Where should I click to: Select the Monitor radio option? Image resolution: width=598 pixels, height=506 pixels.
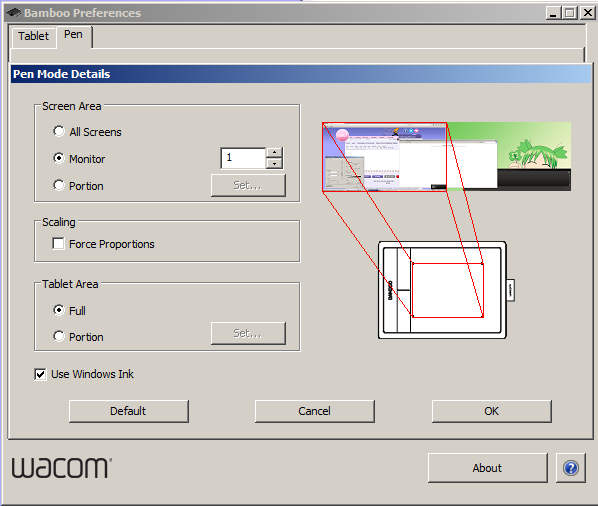[59, 158]
